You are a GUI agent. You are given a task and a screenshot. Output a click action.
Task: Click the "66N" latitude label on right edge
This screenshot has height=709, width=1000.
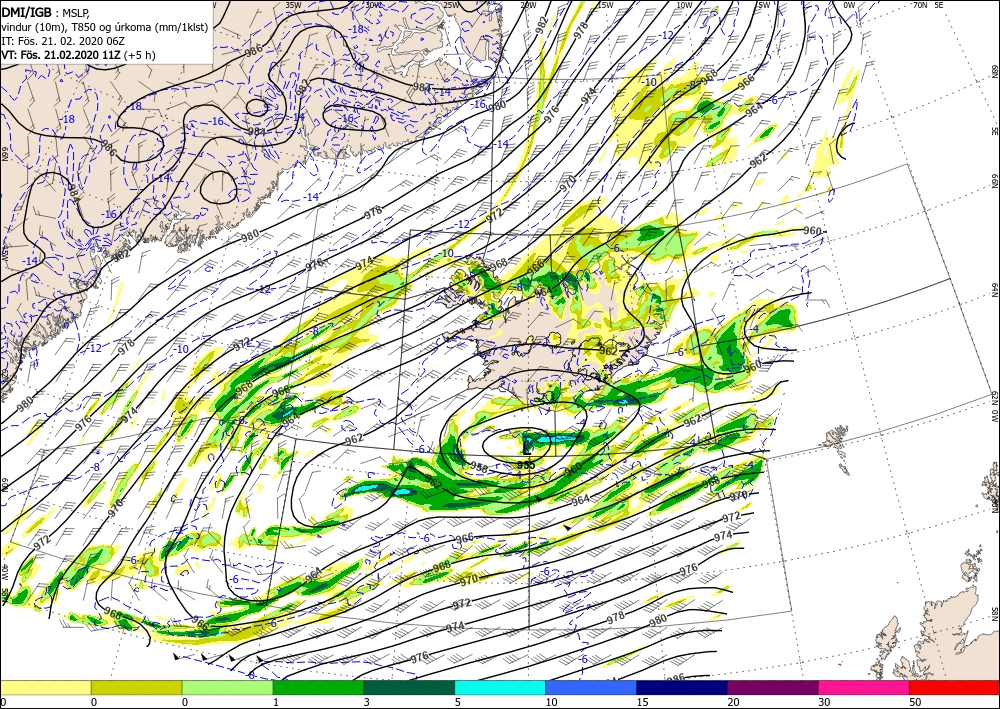click(x=994, y=181)
